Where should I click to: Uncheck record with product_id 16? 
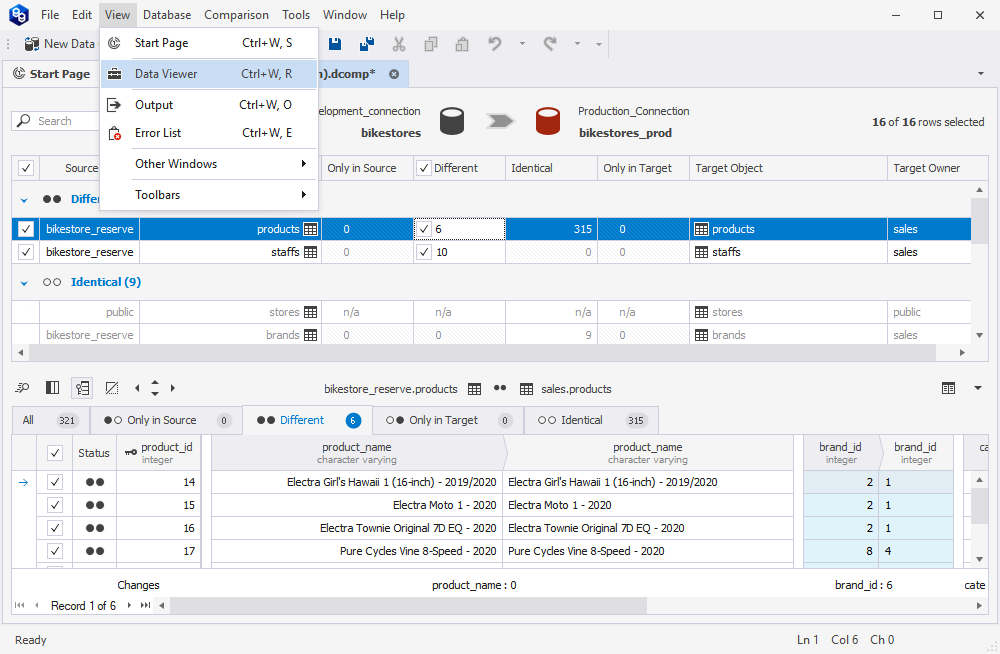pyautogui.click(x=55, y=528)
